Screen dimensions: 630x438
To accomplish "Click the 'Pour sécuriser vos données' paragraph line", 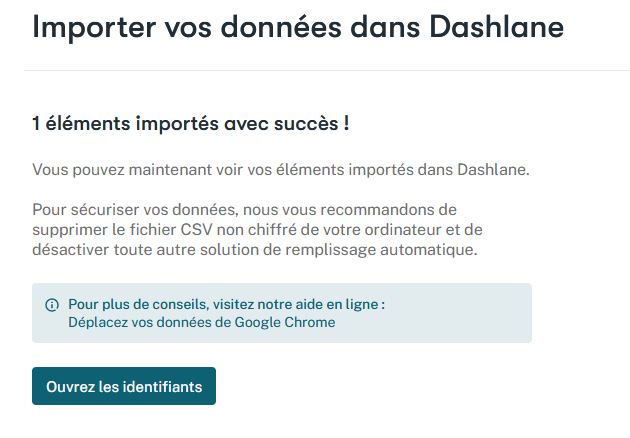I will click(244, 209).
